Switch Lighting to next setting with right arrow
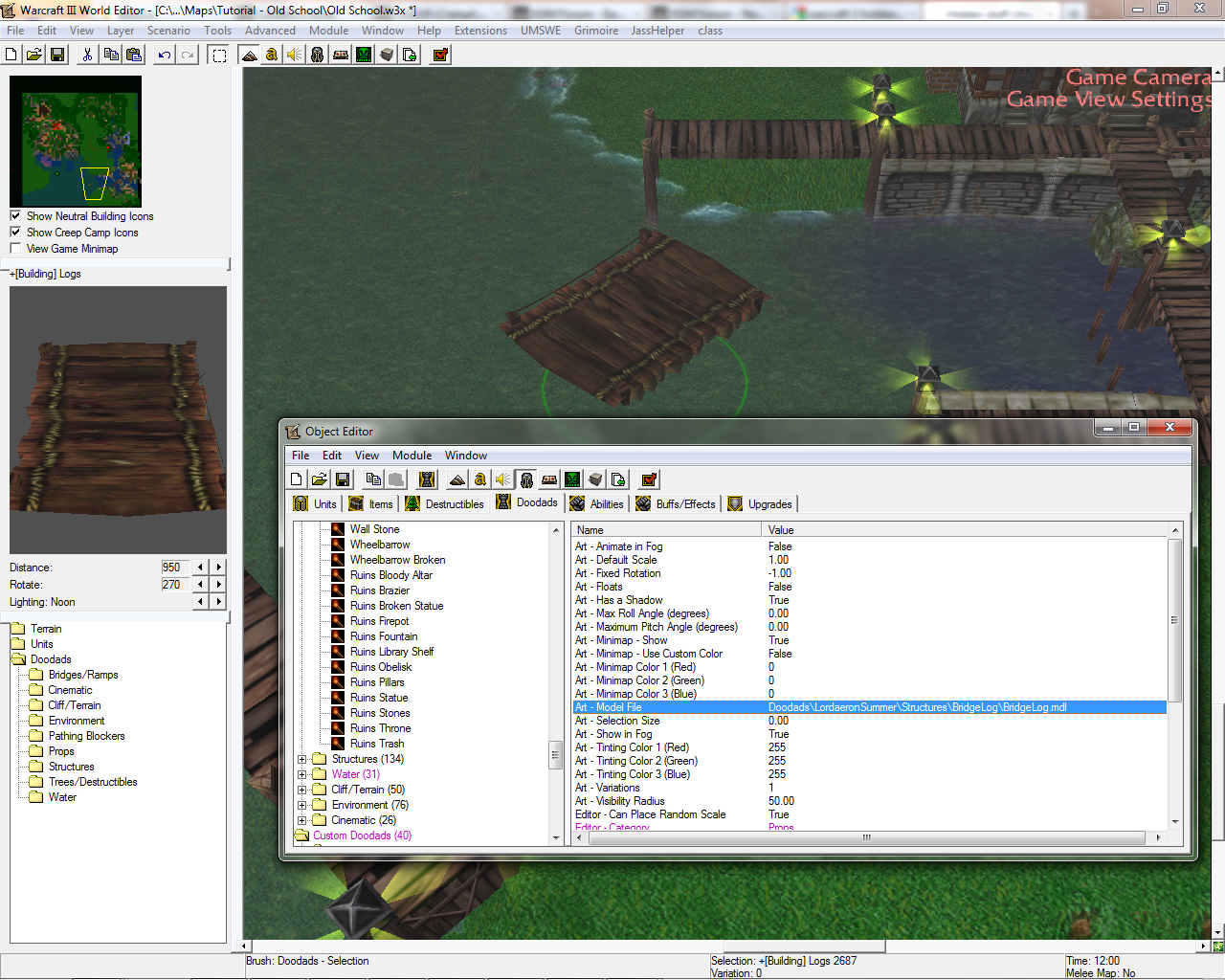Screen dimensions: 1225x980 click(219, 602)
